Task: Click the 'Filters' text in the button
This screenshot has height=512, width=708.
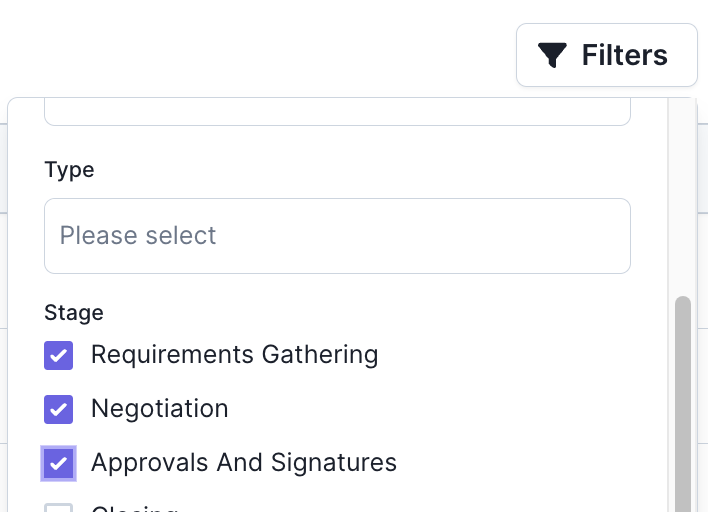Action: pos(624,55)
